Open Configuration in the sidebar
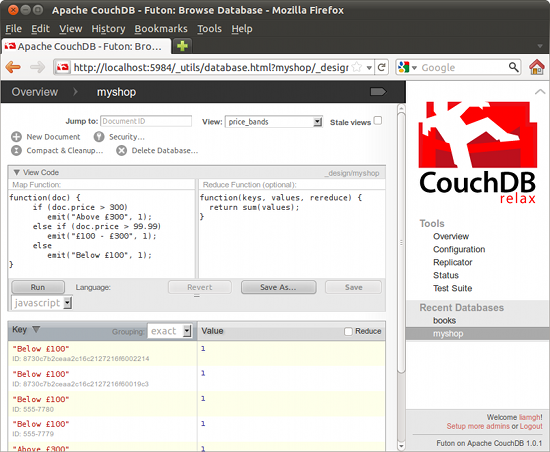Image resolution: width=550 pixels, height=452 pixels. coord(459,249)
